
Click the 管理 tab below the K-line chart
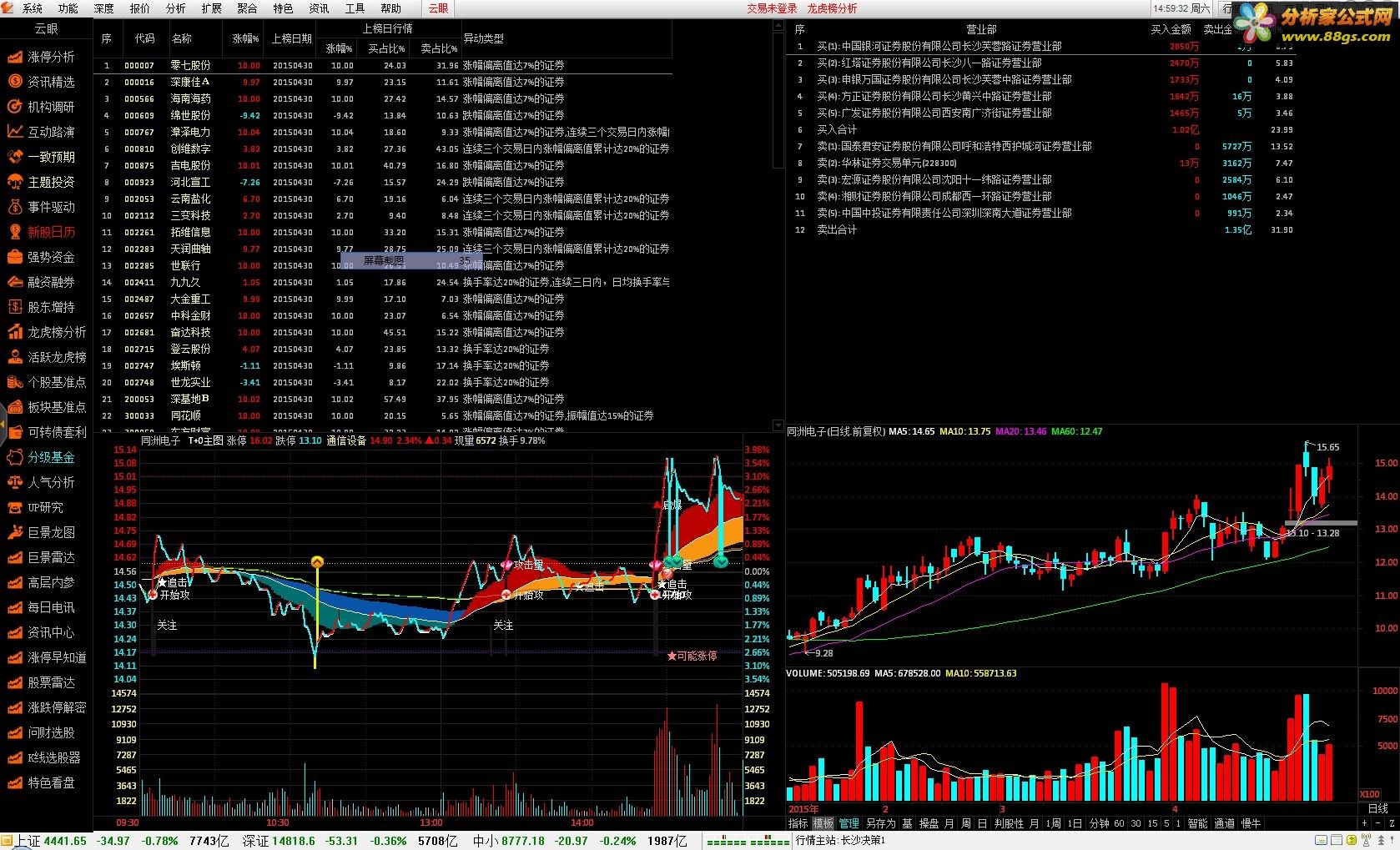point(849,823)
